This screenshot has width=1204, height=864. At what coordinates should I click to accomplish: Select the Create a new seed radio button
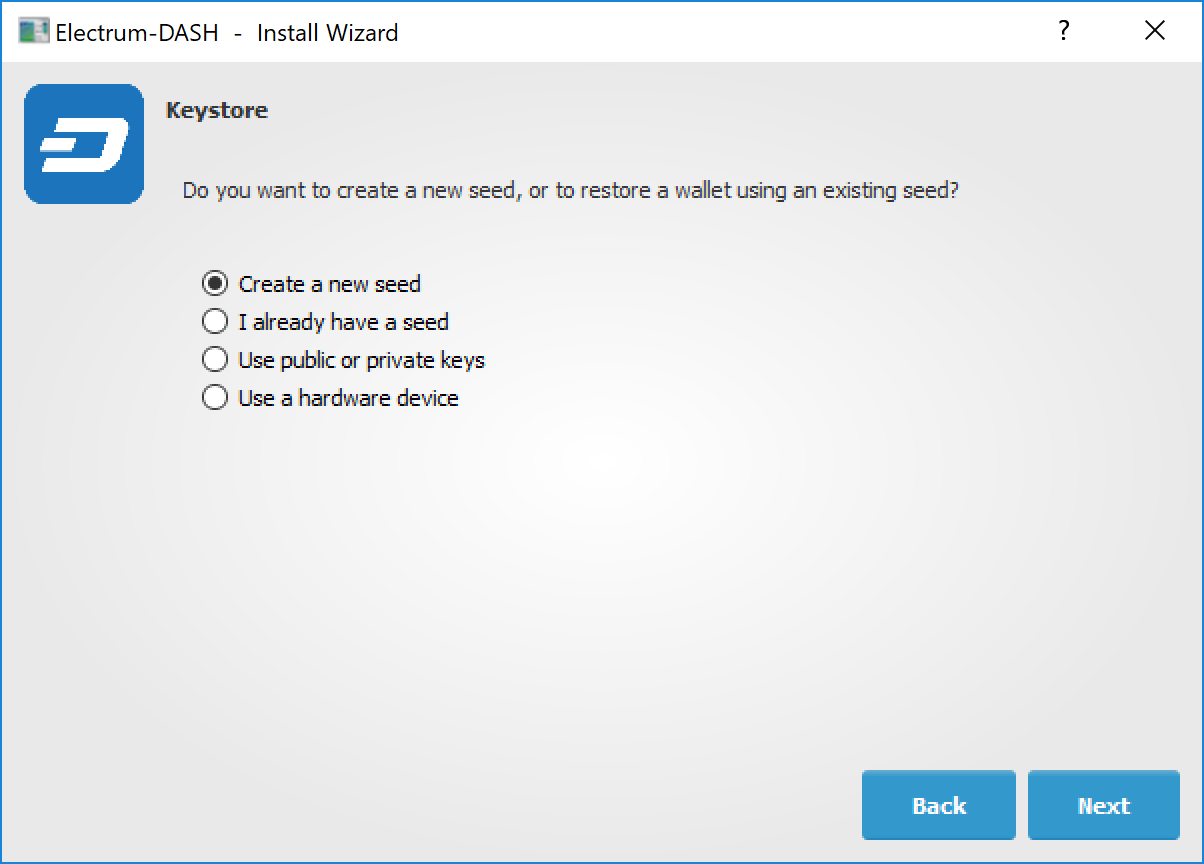pyautogui.click(x=215, y=284)
